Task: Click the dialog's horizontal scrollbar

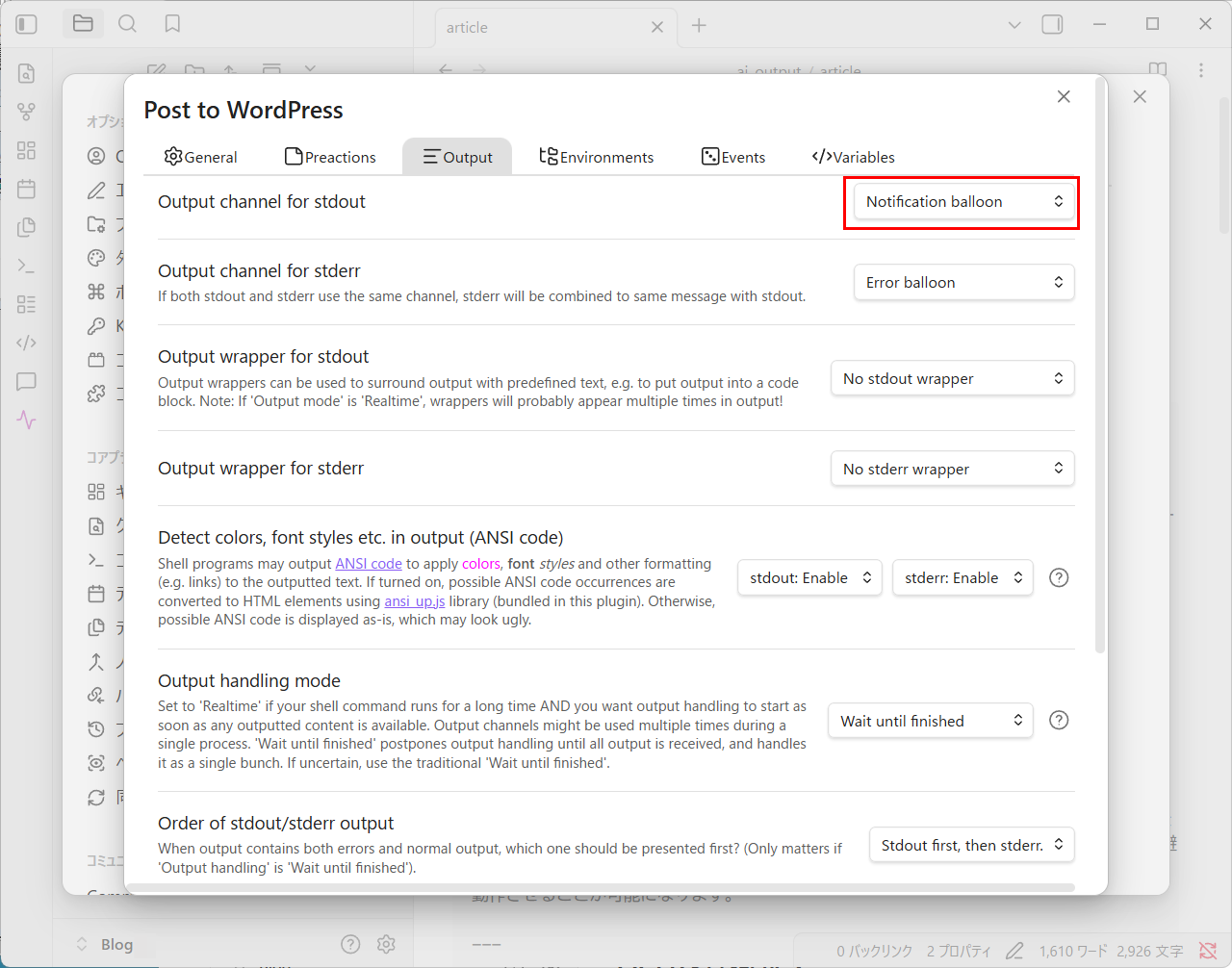Action: click(x=602, y=888)
